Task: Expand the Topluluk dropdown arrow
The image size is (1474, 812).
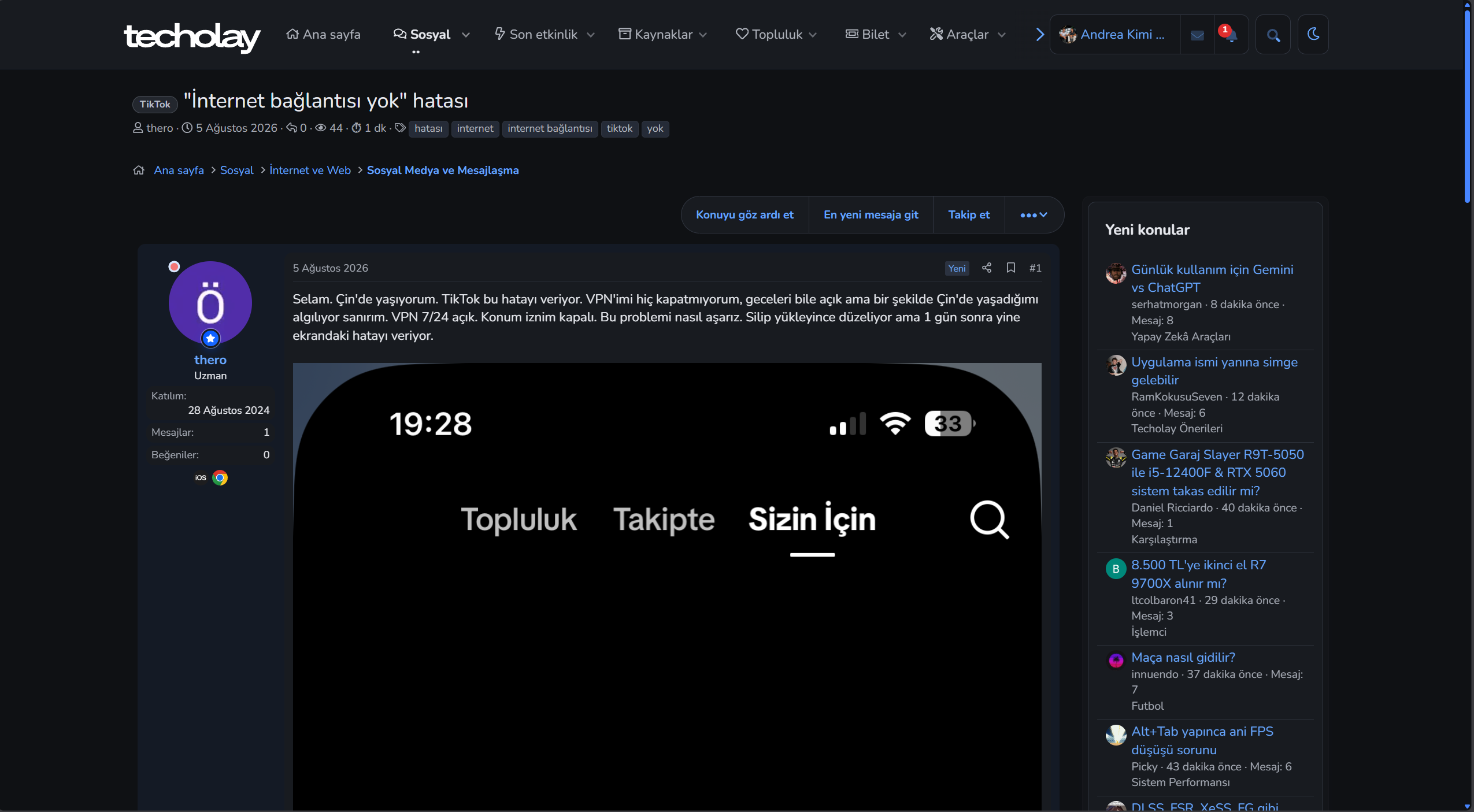Action: click(813, 35)
